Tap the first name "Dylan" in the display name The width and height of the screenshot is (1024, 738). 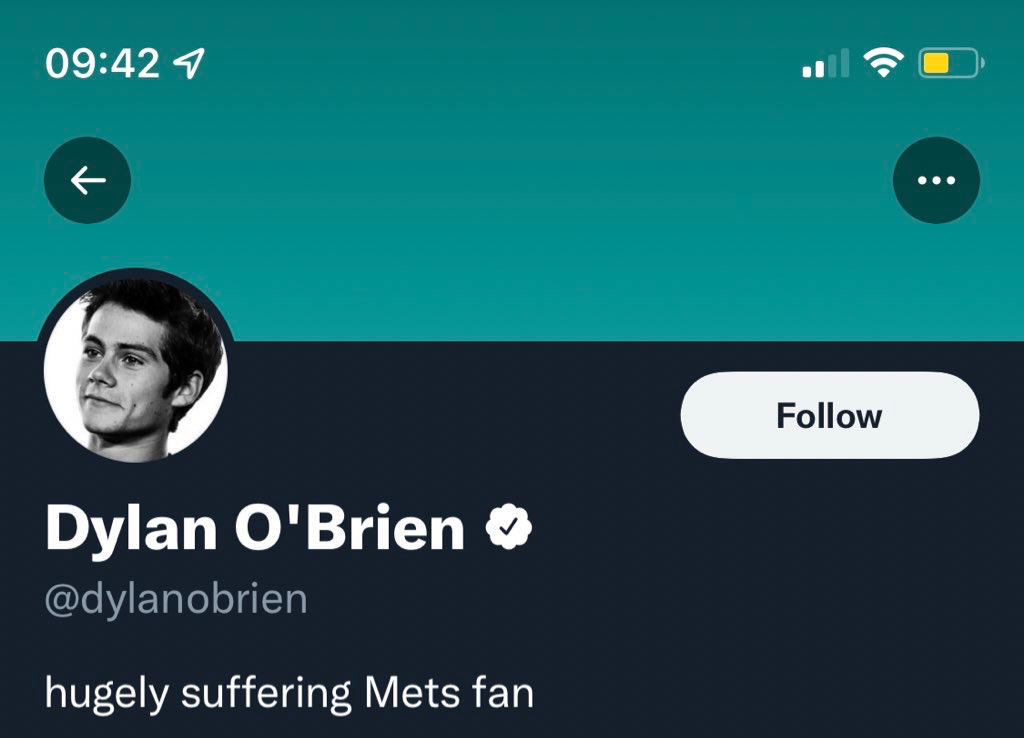pos(132,530)
